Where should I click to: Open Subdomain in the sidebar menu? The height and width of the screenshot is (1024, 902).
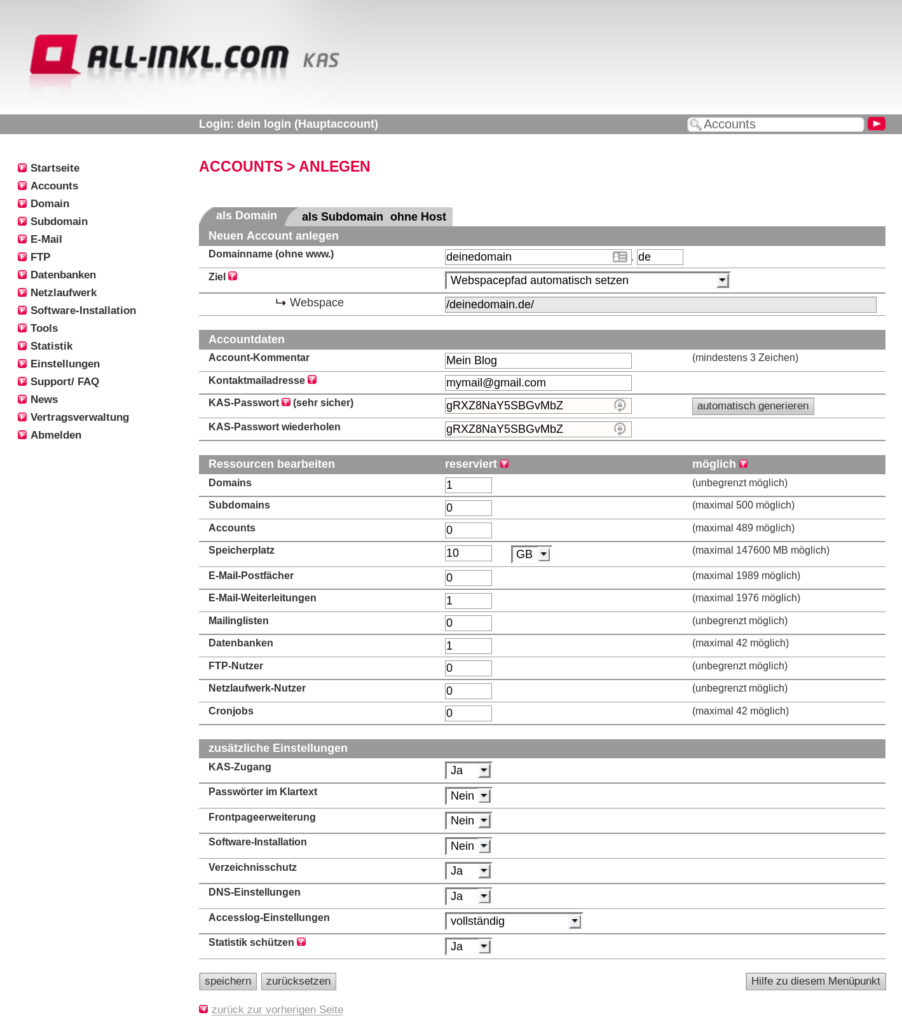pos(59,221)
